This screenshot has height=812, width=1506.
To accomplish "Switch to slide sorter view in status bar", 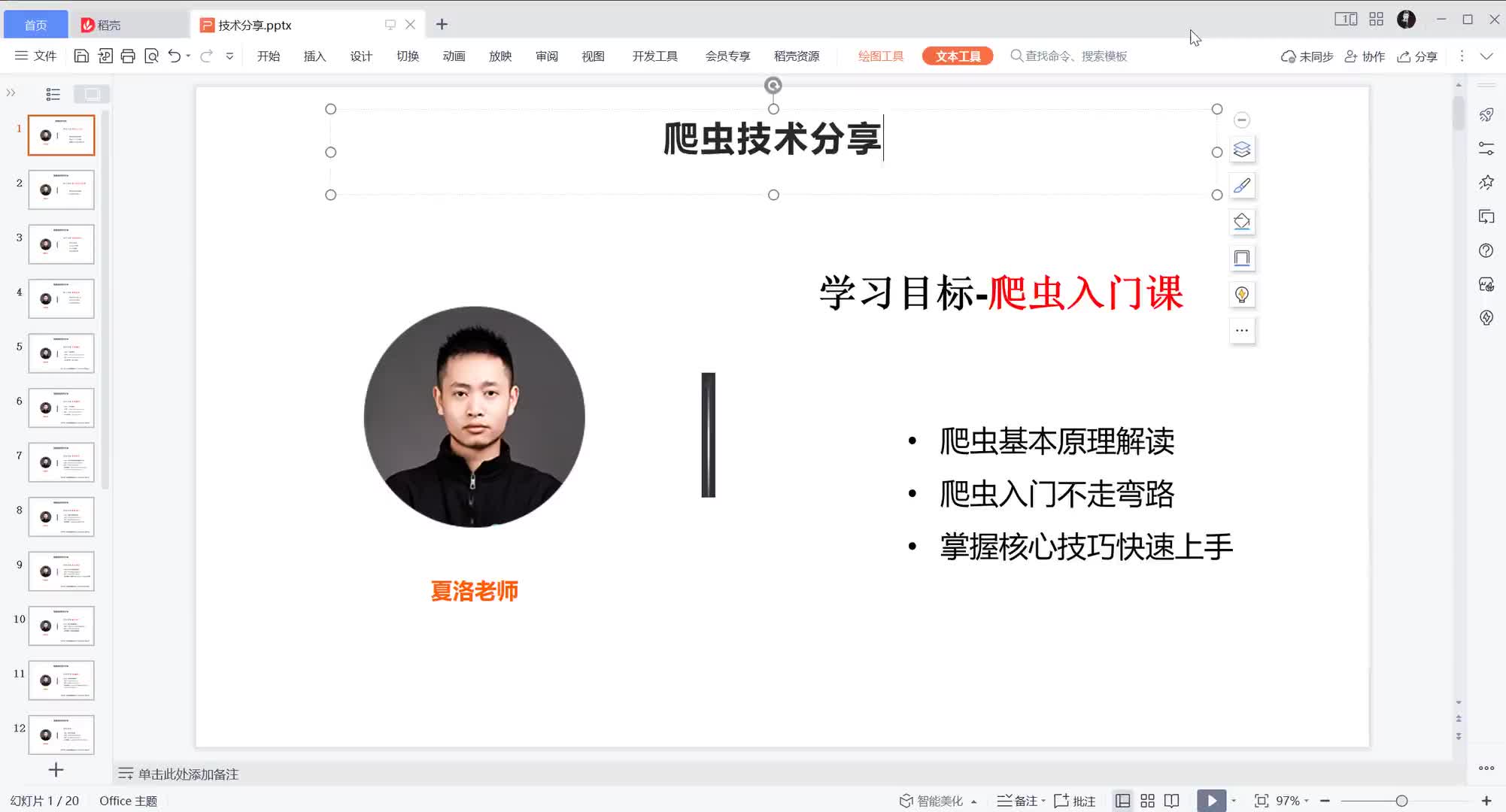I will 1147,801.
